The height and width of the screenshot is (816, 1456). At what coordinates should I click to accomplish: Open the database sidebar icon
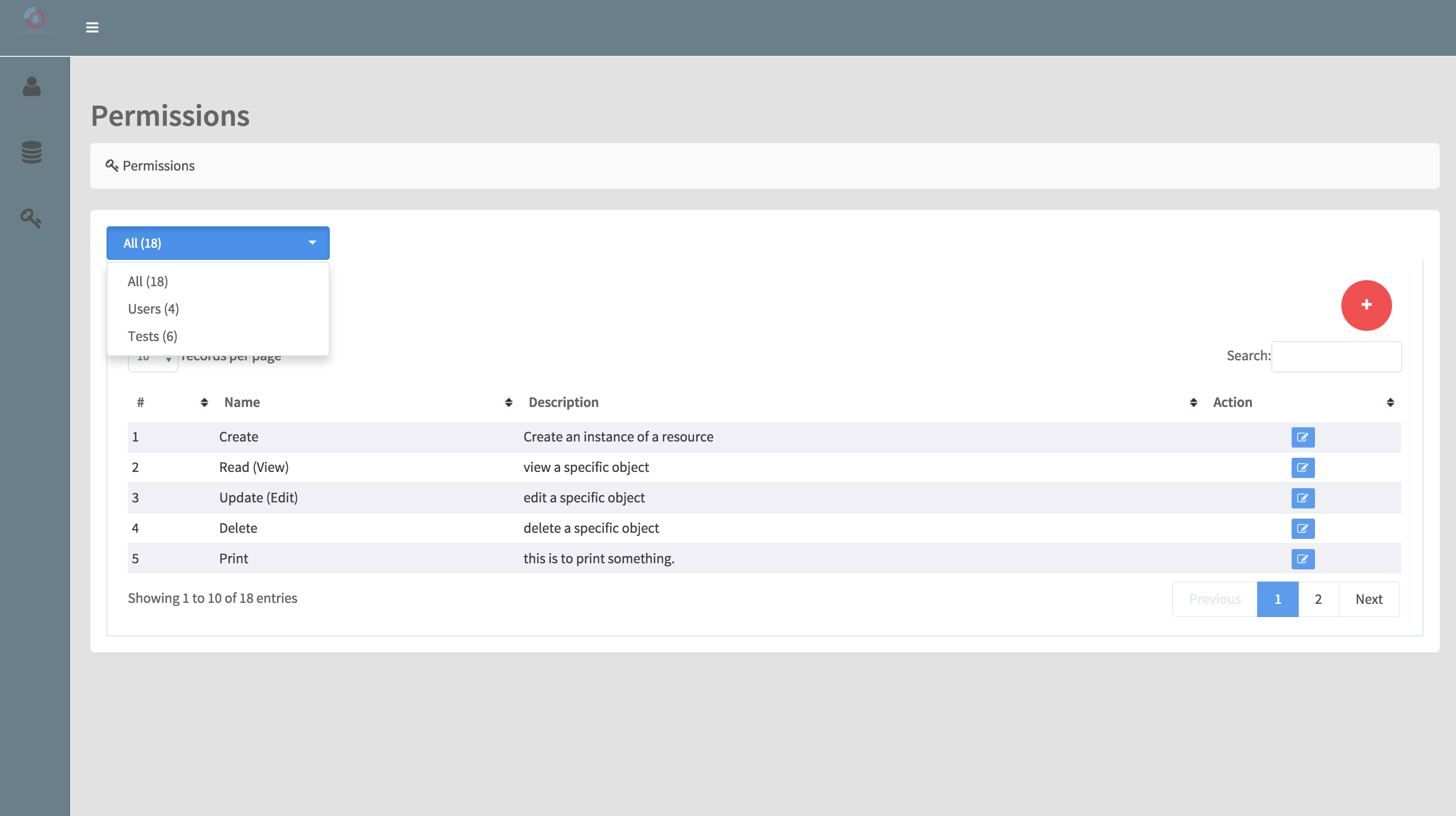tap(31, 152)
